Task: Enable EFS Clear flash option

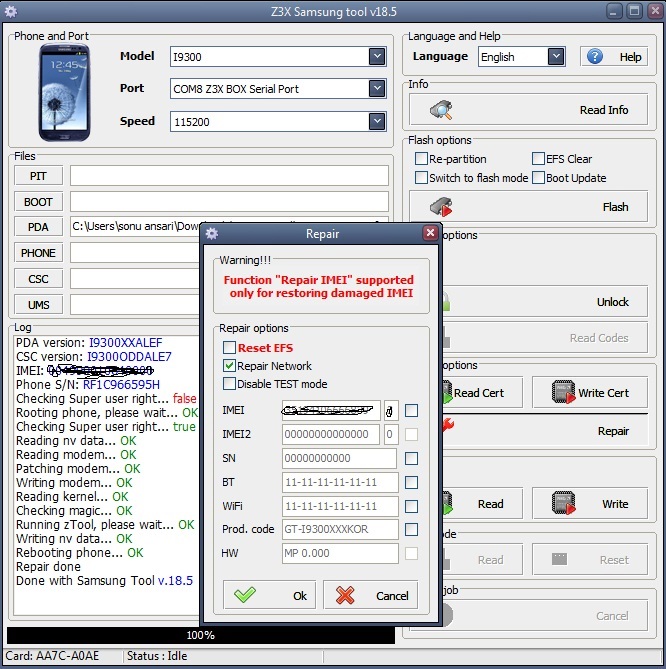Action: pos(538,159)
